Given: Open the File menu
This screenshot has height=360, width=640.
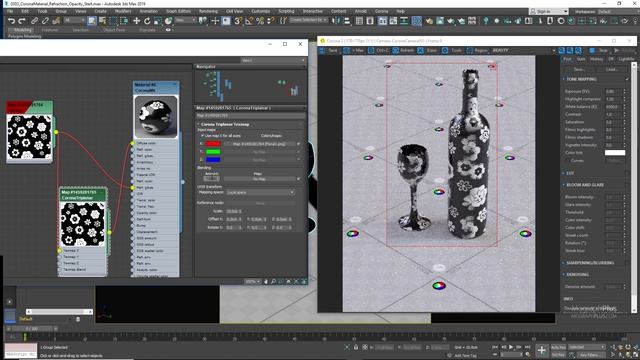Looking at the screenshot, I should point(10,11).
